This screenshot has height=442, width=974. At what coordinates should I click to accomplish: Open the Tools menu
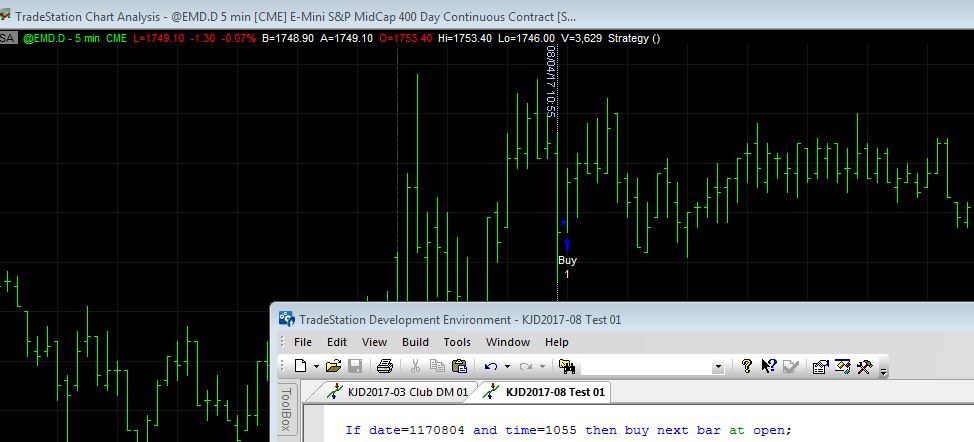(x=457, y=342)
